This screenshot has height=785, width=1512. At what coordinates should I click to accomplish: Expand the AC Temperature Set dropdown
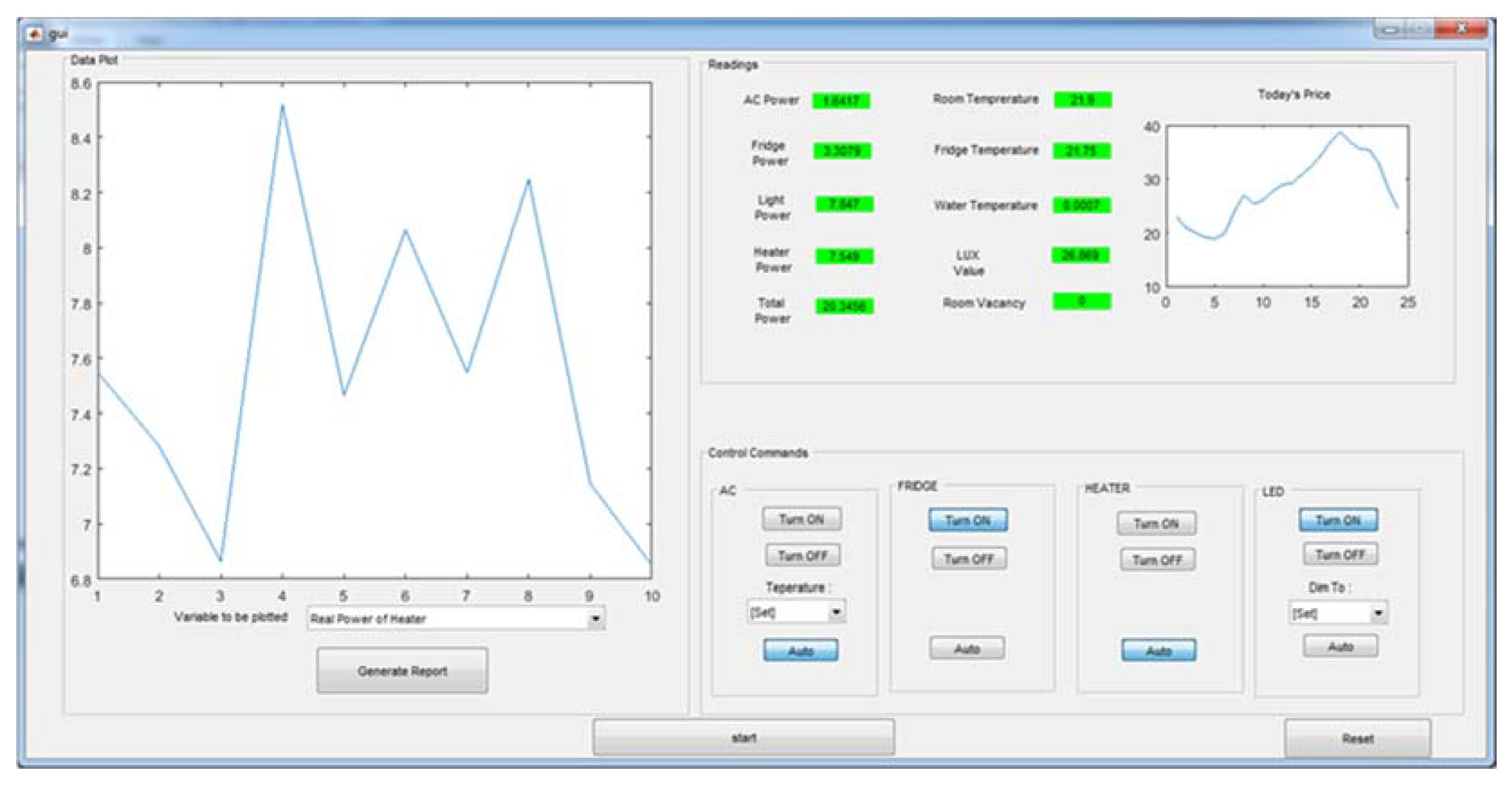836,612
